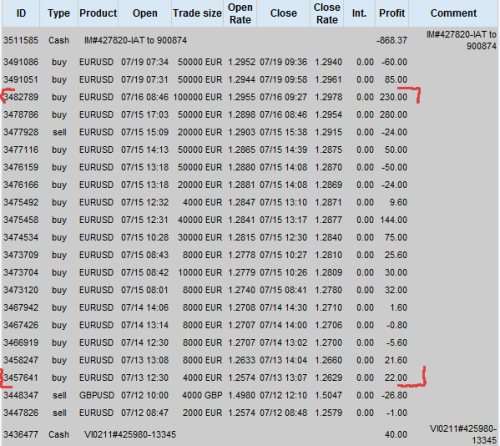
Task: Select trade ID 3482789 row
Action: pyautogui.click(x=205, y=97)
